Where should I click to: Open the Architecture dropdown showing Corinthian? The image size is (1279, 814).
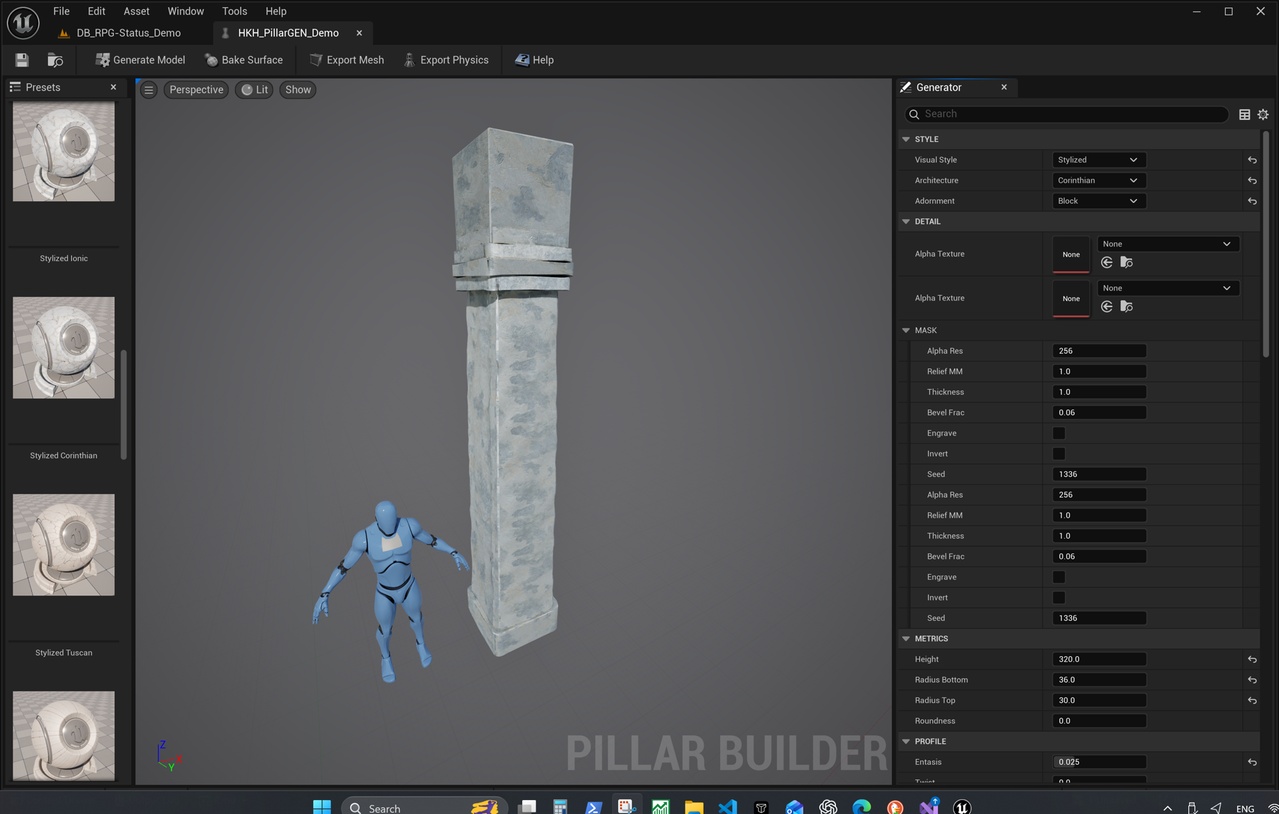pyautogui.click(x=1098, y=181)
